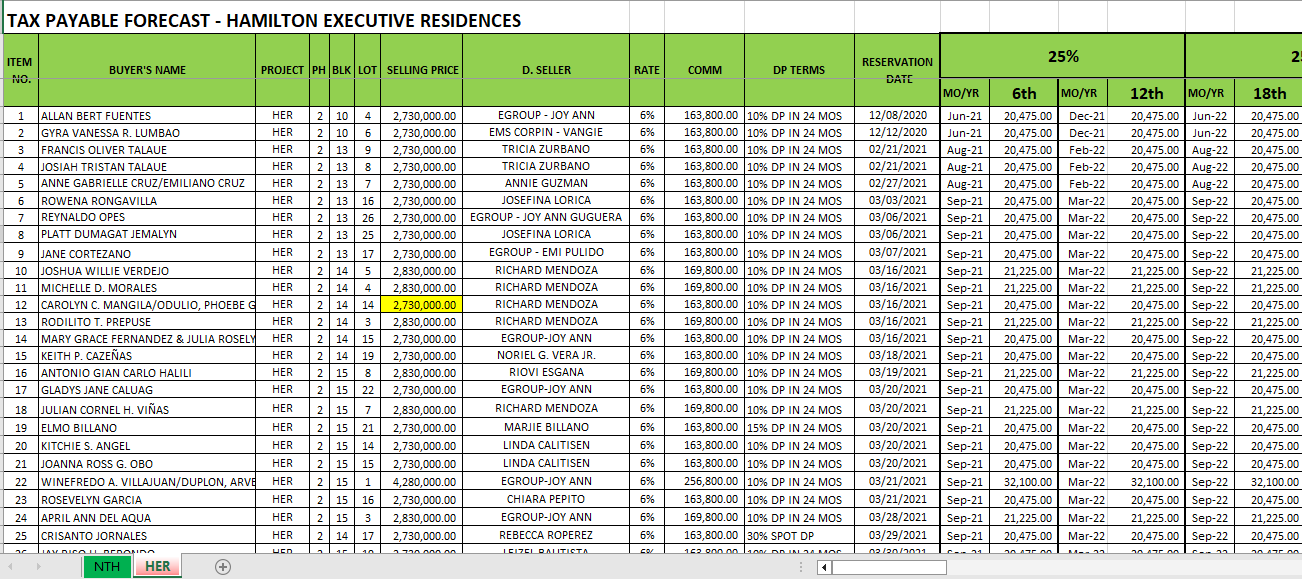Click the BLK column header
Screen dimensions: 1302x579
tap(342, 70)
